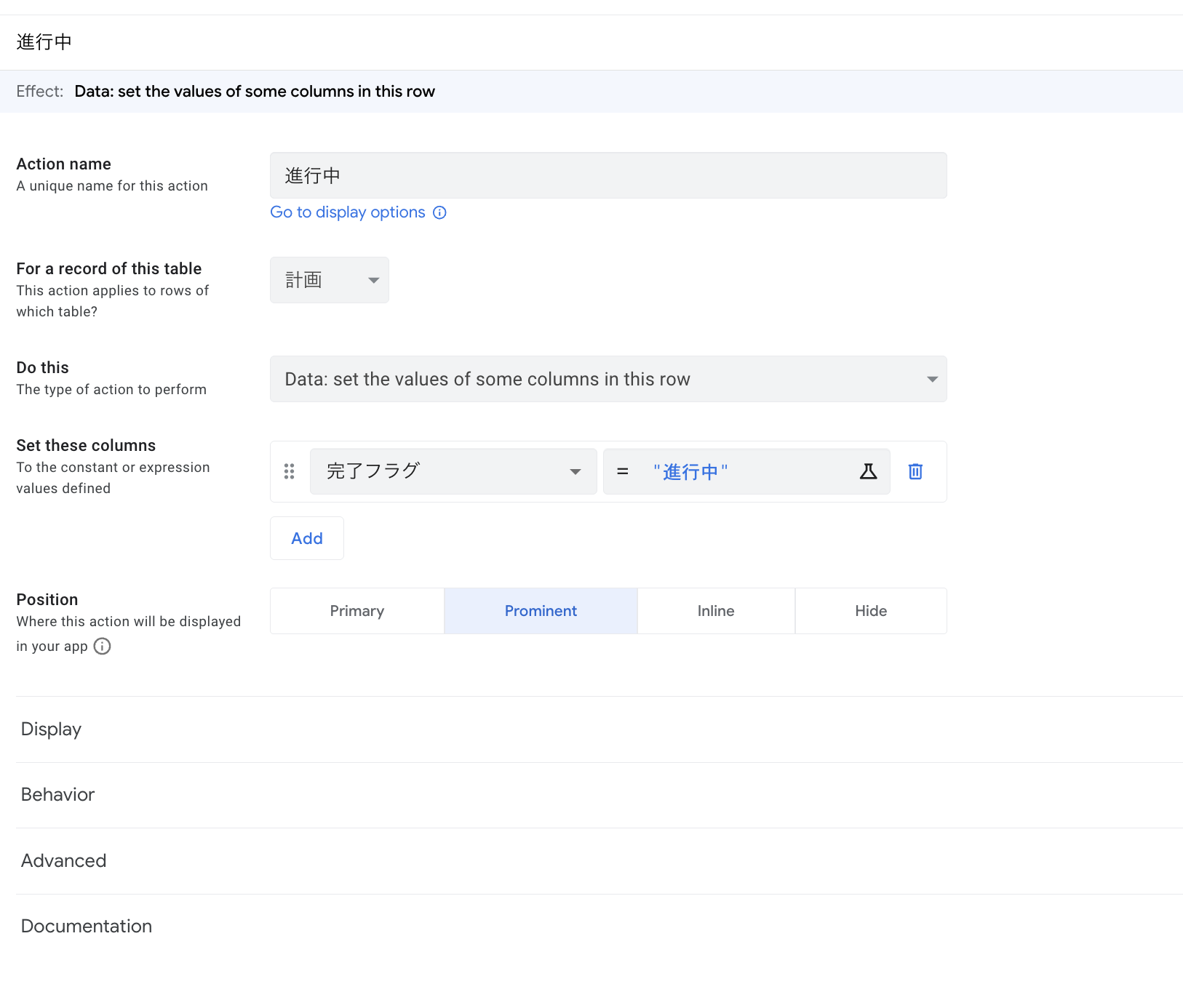The image size is (1183, 1008).
Task: Open the Go to display options link
Action: (x=348, y=212)
